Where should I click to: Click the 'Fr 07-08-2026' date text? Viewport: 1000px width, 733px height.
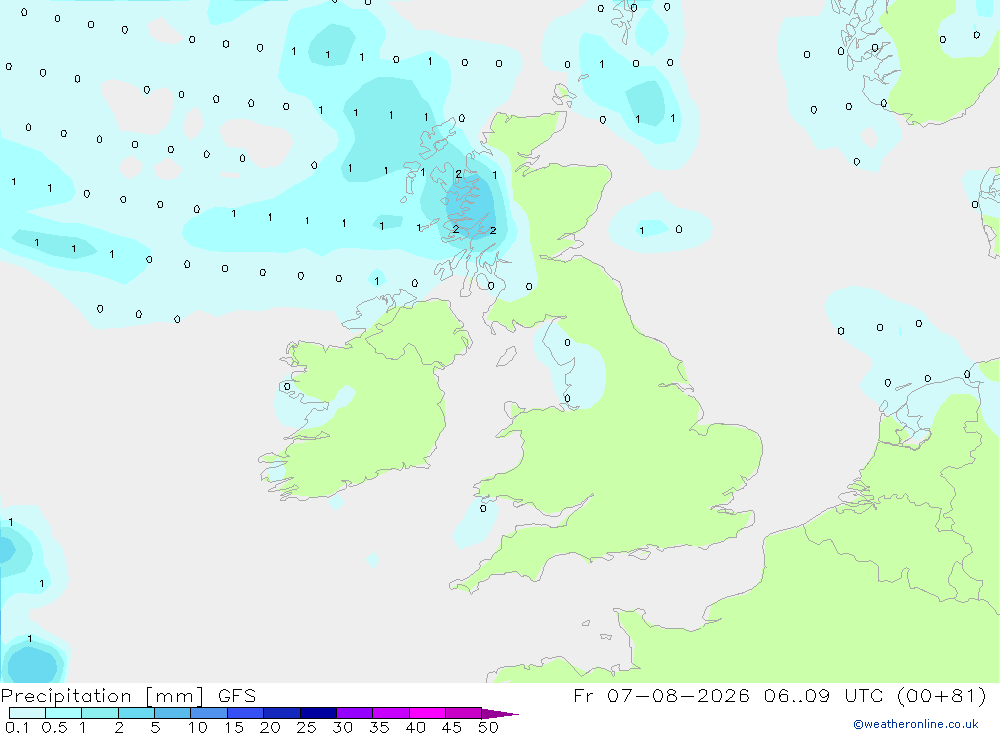[x=661, y=695]
